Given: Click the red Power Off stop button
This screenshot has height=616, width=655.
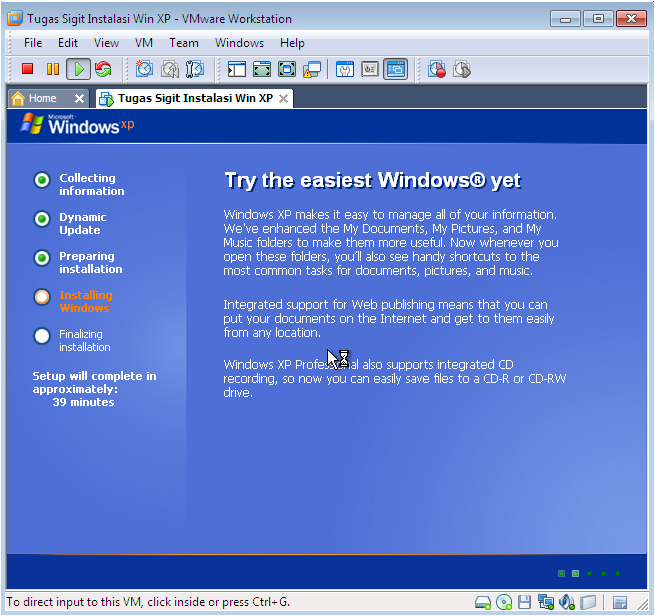Looking at the screenshot, I should tap(28, 69).
